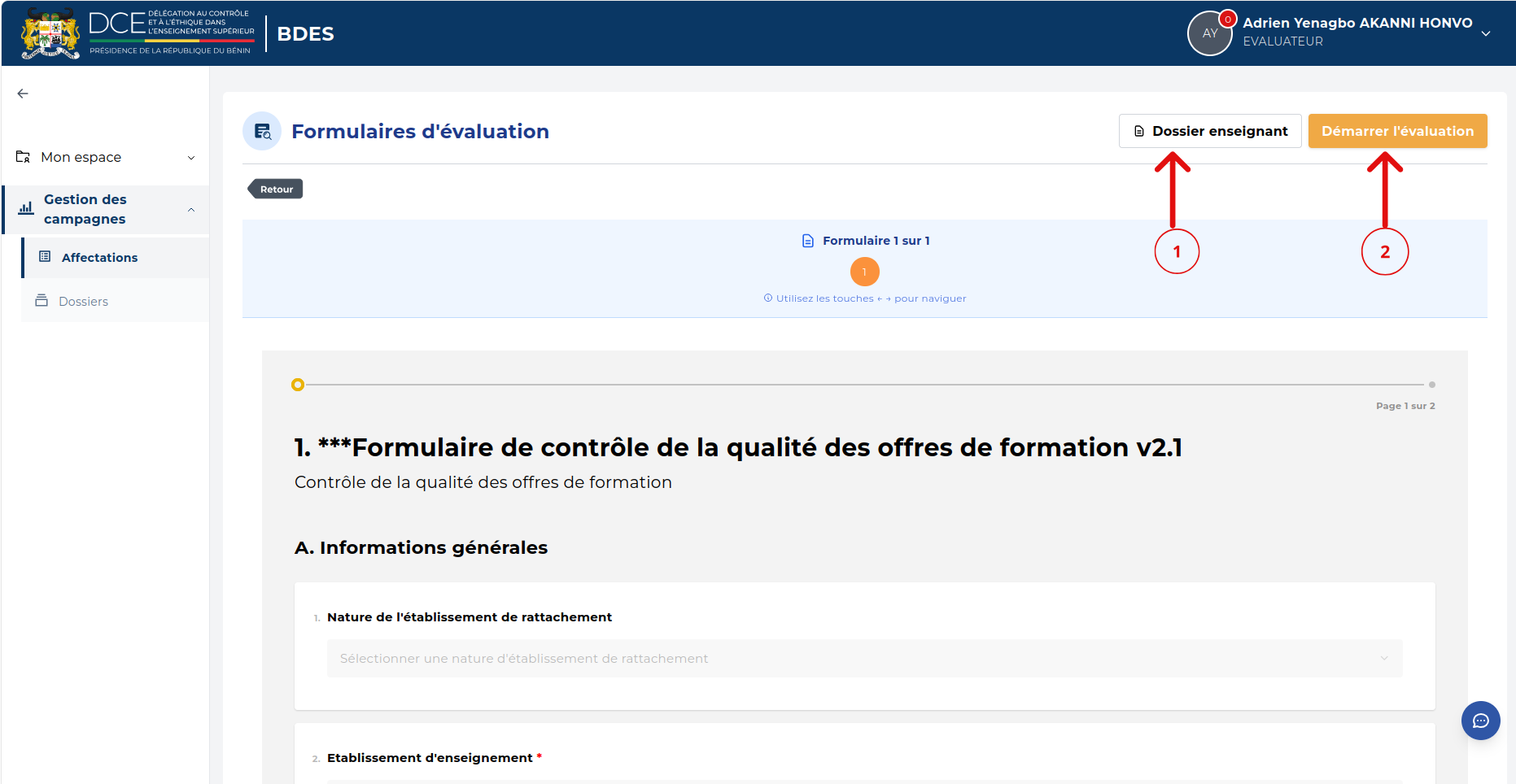The image size is (1516, 784).
Task: Click the Dossier enseignant button
Action: (1210, 131)
